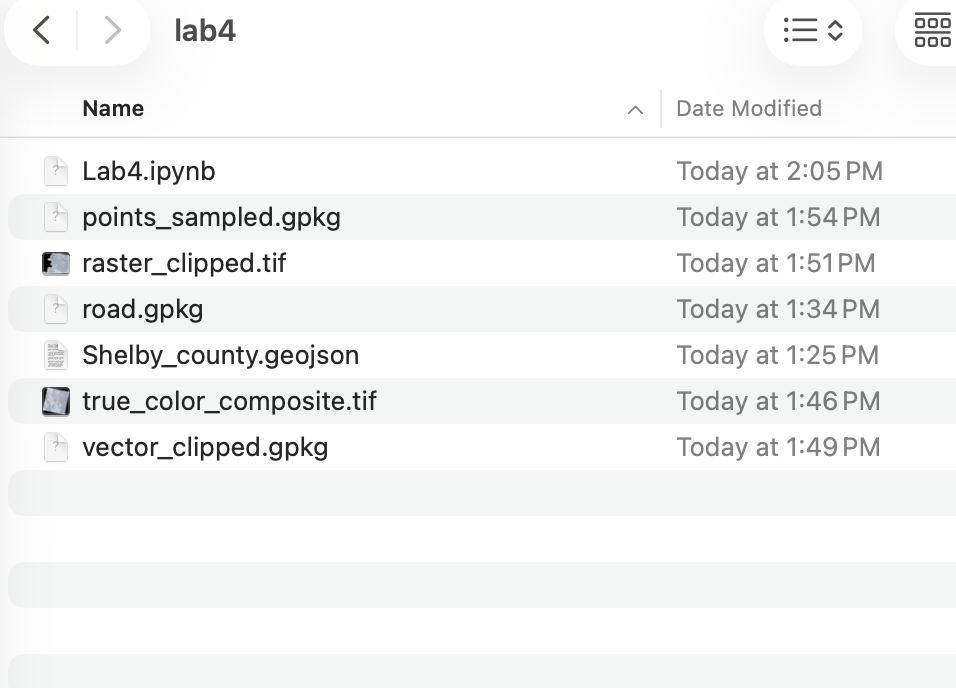Sort files by the Name column
The height and width of the screenshot is (688, 956).
tap(113, 109)
